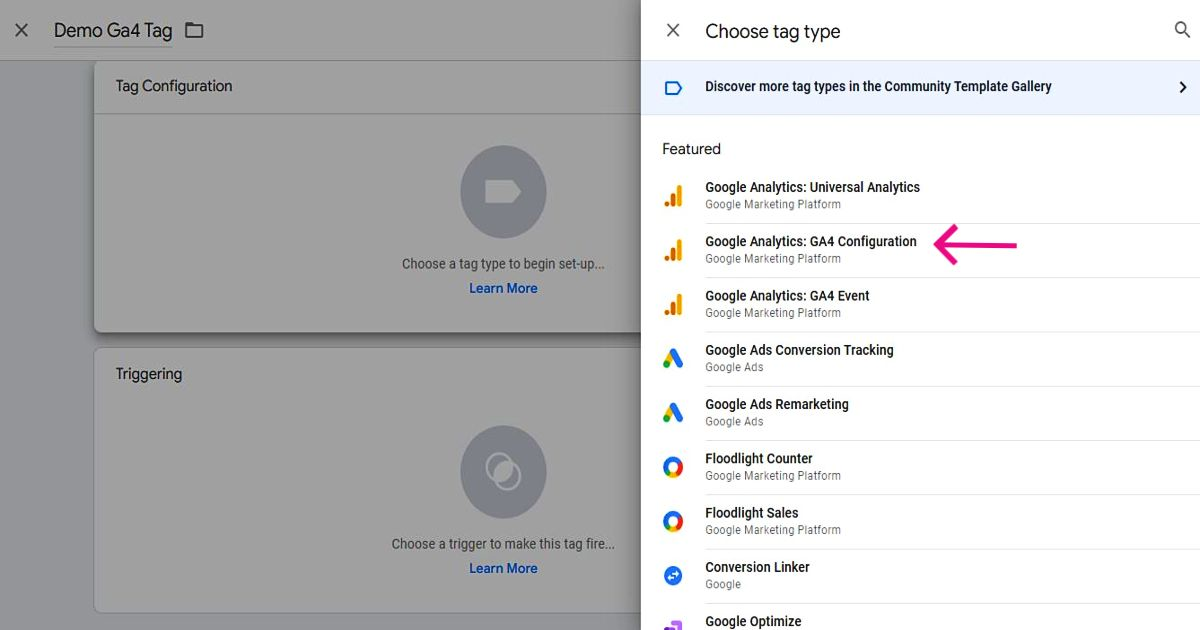Click the Google Optimize purple icon

(673, 625)
